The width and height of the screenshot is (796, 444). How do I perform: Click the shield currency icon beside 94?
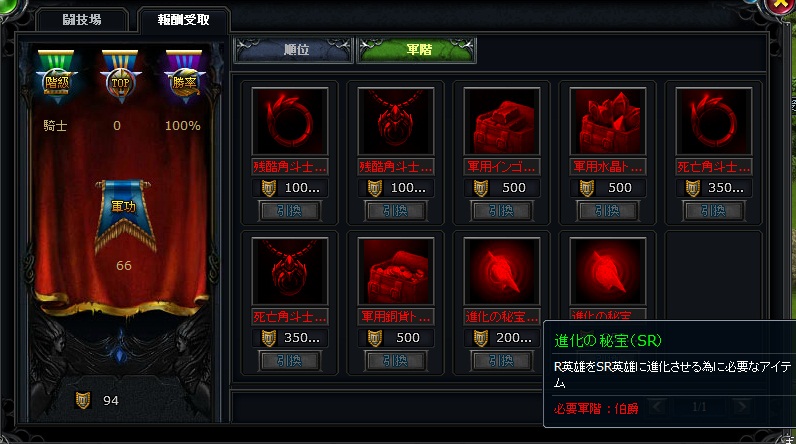coord(83,400)
